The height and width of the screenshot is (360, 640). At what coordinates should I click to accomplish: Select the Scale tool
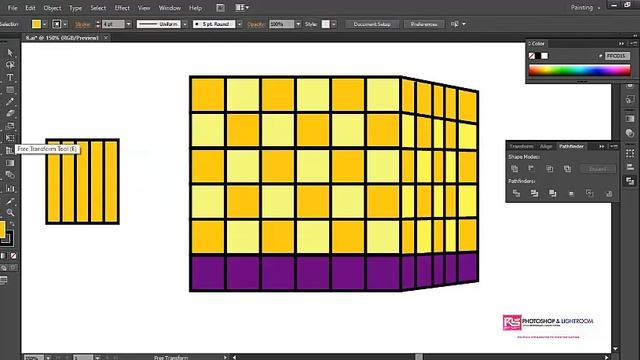point(10,126)
